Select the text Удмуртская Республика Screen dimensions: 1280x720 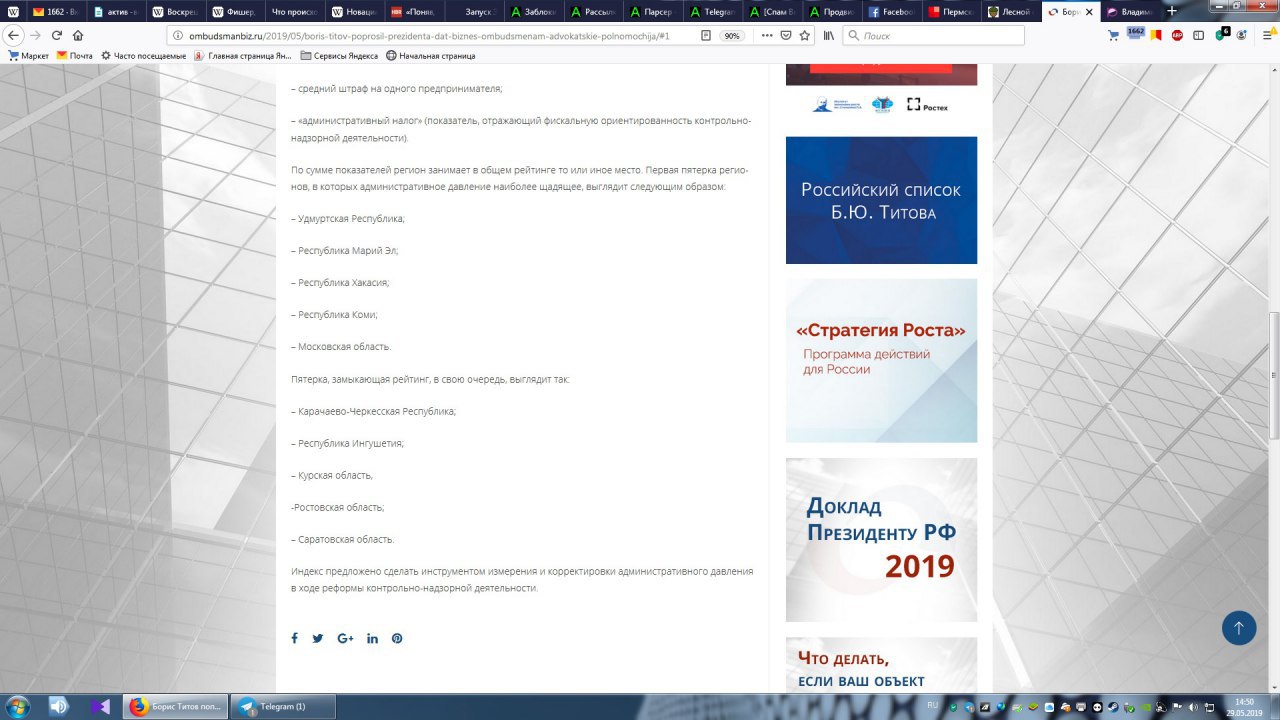pos(351,218)
